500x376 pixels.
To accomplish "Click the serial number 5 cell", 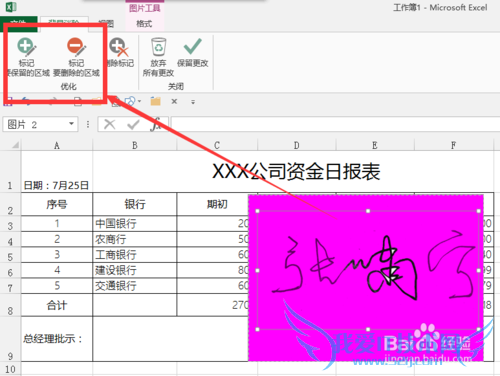I will tap(57, 286).
